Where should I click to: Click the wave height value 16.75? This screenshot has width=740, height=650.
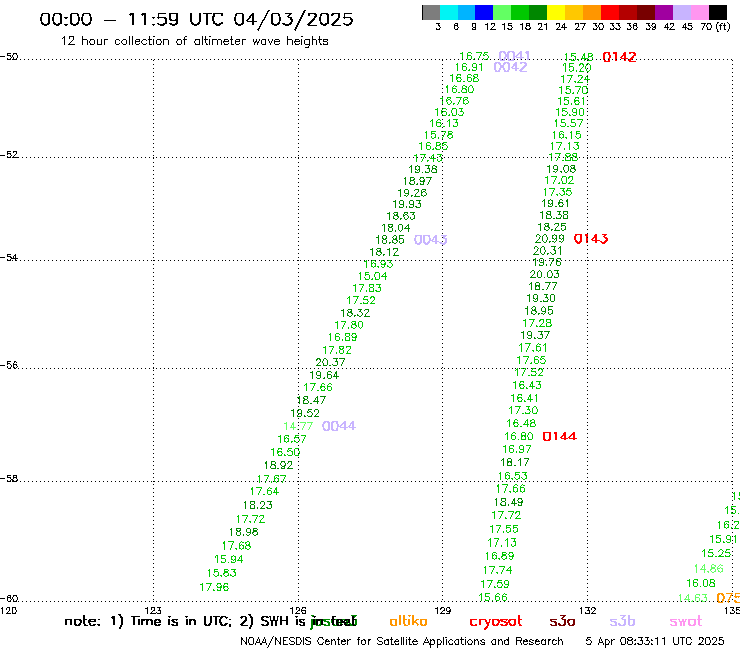pos(474,56)
